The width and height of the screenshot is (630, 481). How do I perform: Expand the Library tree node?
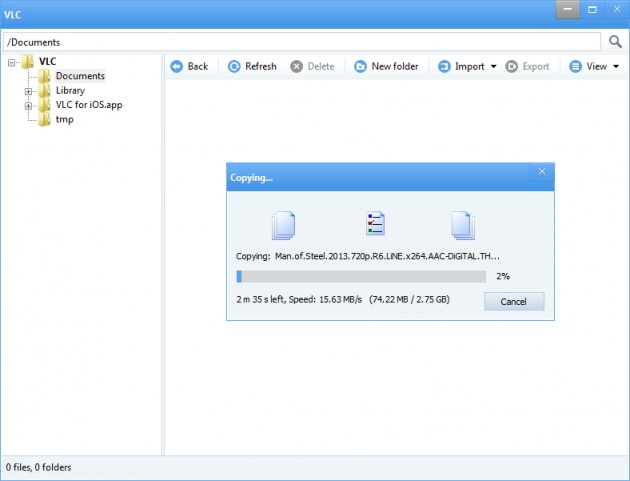tap(28, 91)
